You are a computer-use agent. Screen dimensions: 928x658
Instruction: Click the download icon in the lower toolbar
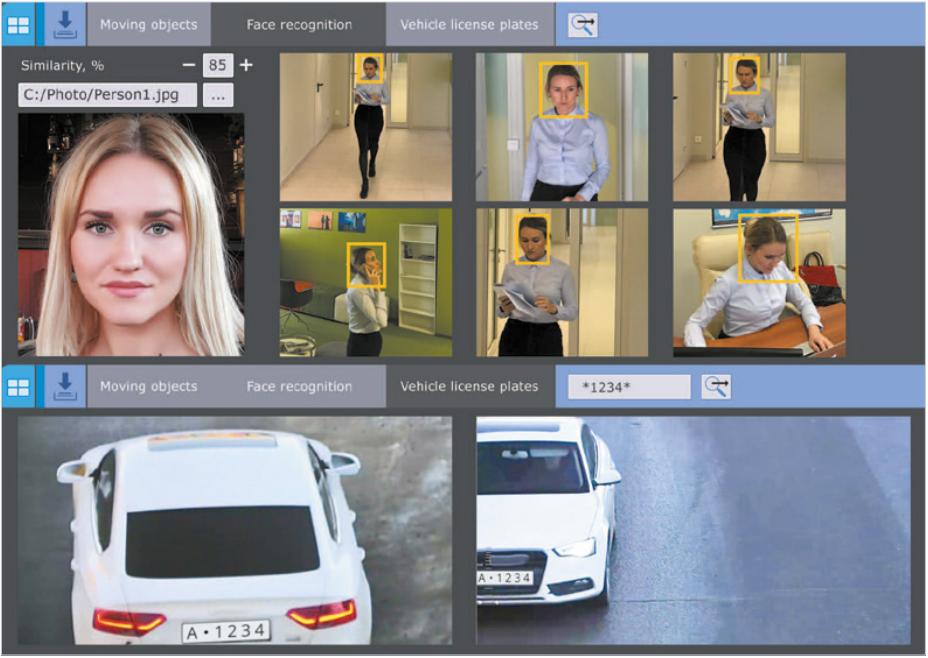tap(64, 386)
